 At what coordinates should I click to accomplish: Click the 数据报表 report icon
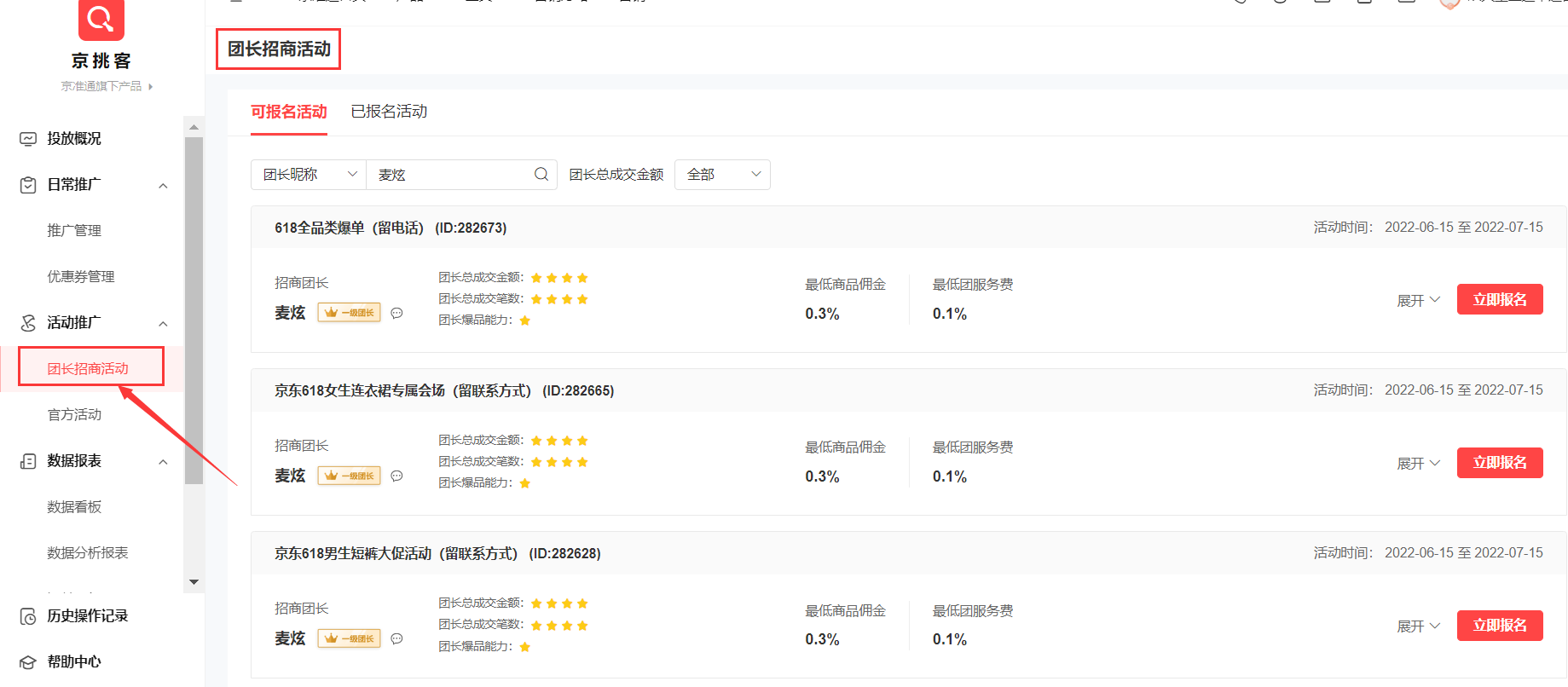click(28, 461)
